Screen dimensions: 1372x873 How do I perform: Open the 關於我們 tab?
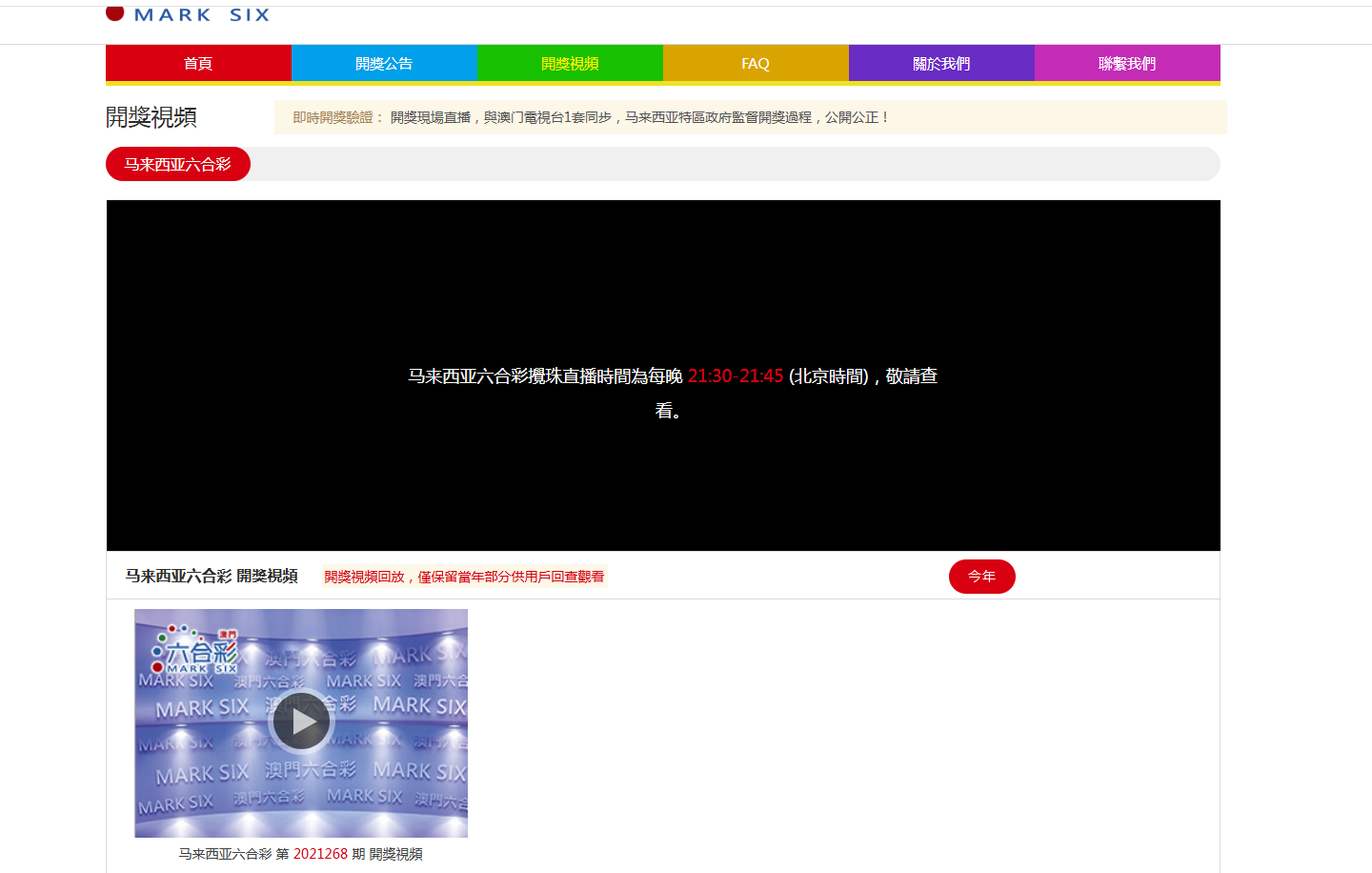tap(941, 64)
